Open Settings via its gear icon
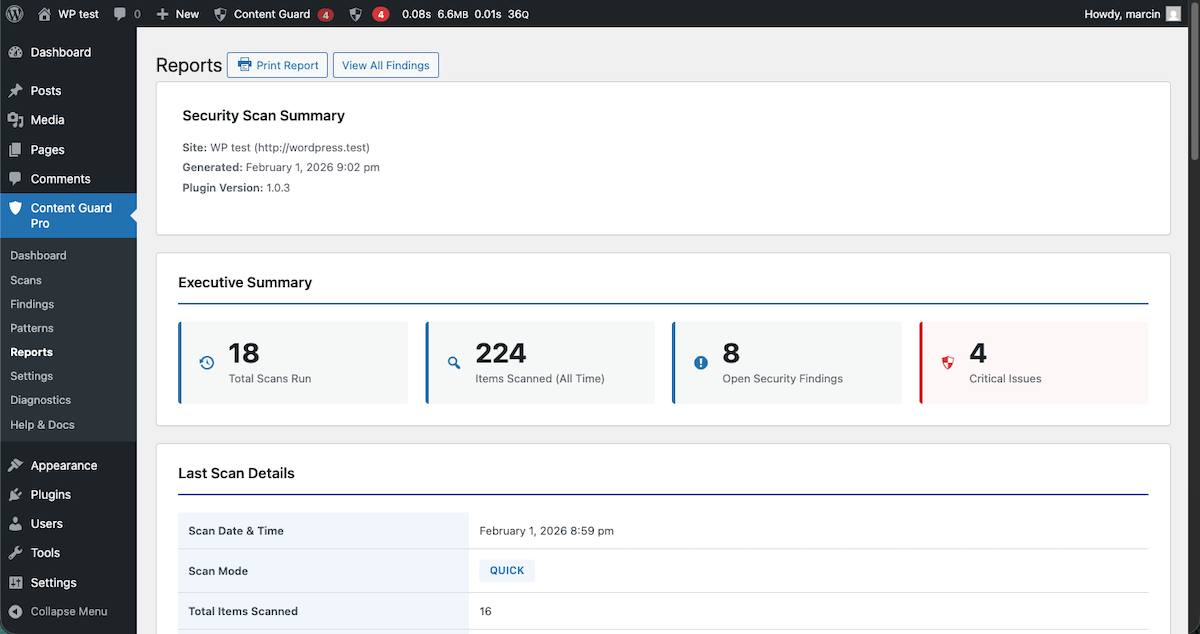 pos(14,582)
